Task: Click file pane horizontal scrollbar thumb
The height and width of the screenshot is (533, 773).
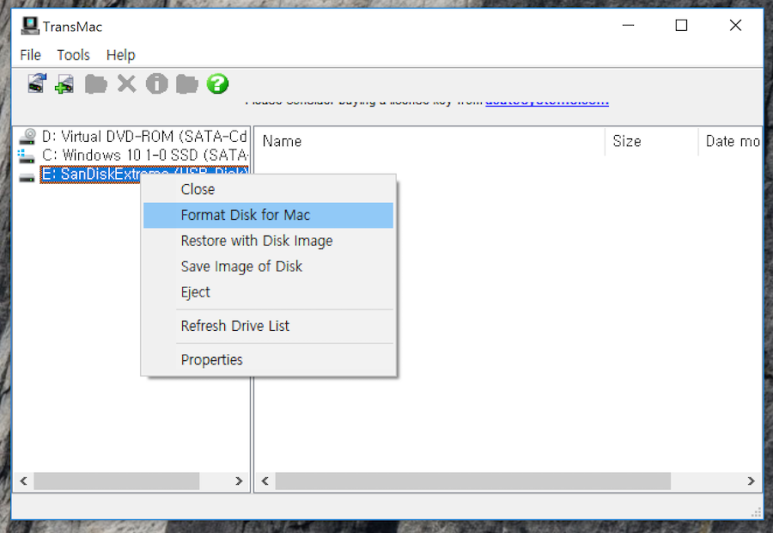Action: pos(473,481)
